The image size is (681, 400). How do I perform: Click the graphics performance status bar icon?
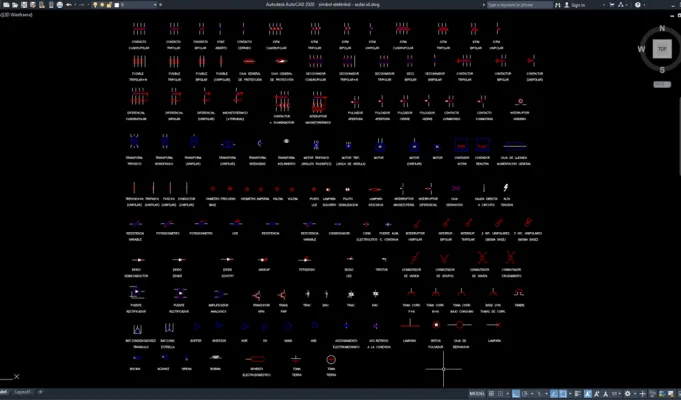coord(662,394)
